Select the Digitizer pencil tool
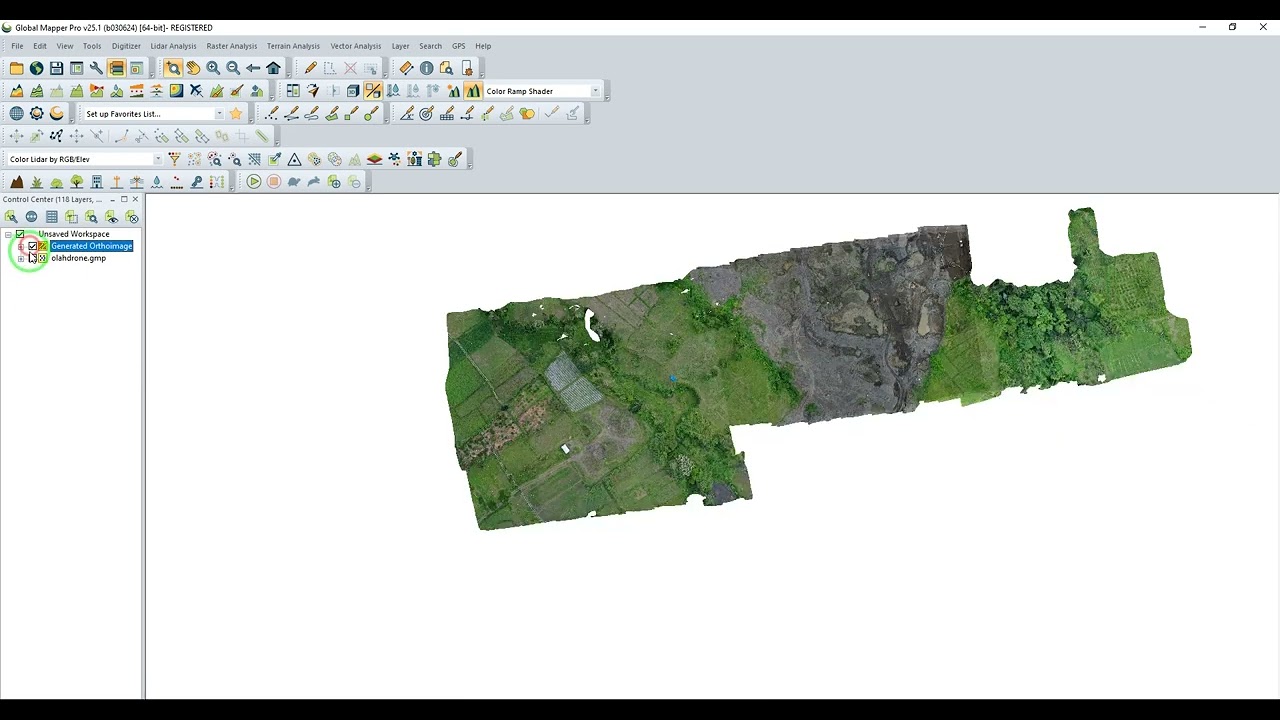 [x=310, y=68]
